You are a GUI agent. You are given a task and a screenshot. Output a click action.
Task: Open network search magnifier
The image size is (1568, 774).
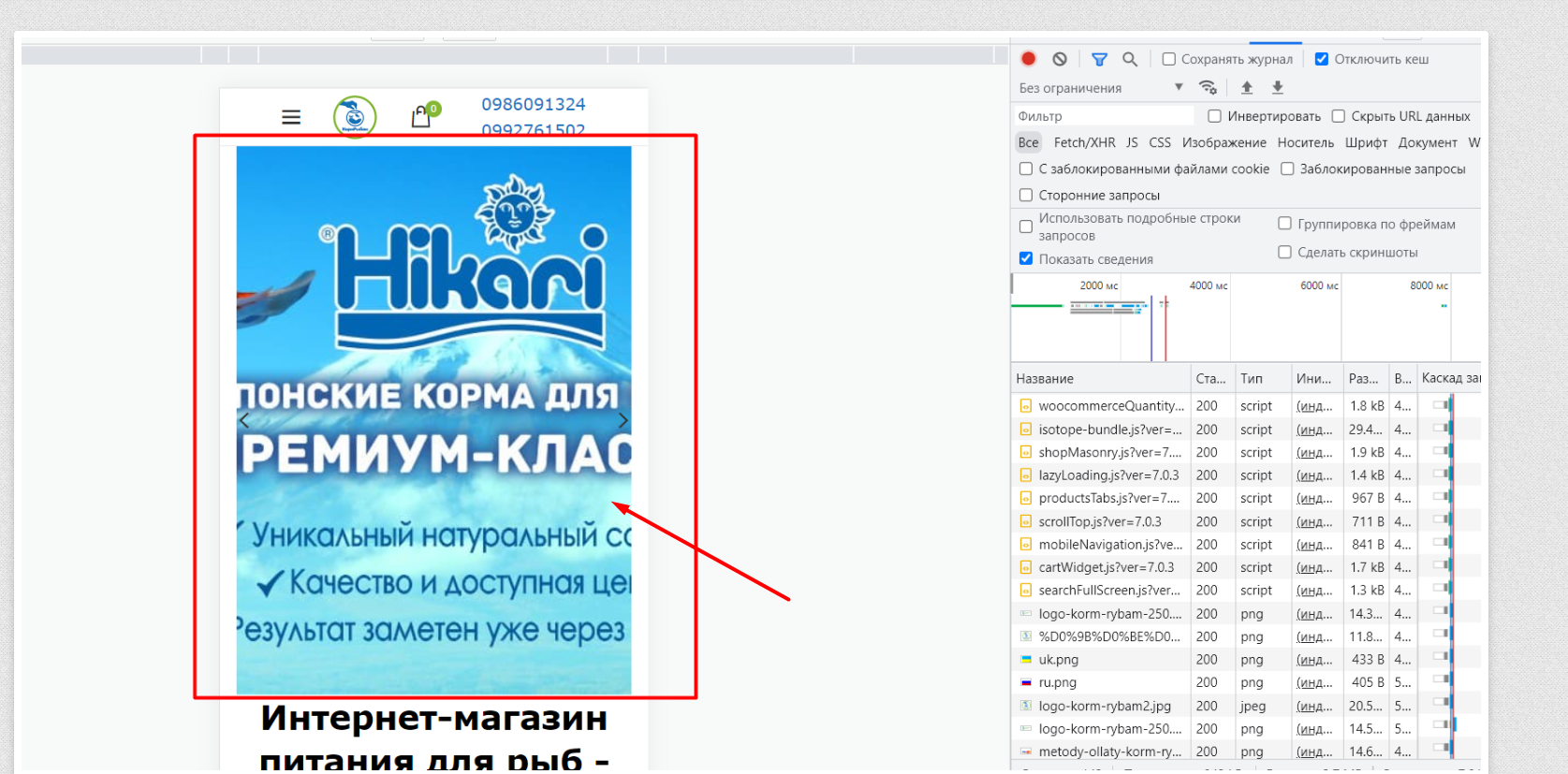[1130, 59]
